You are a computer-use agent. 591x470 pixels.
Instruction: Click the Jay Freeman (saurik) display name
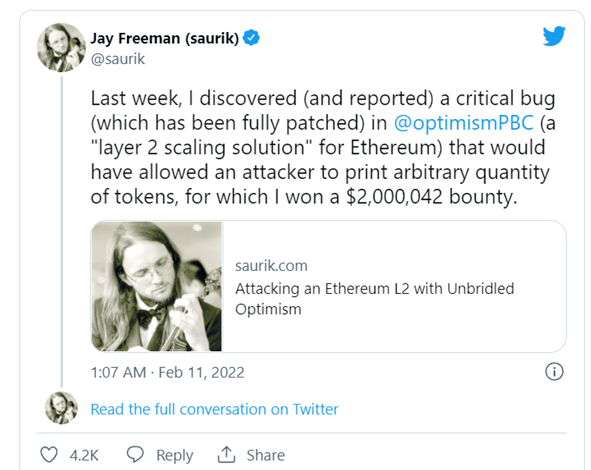click(x=165, y=38)
